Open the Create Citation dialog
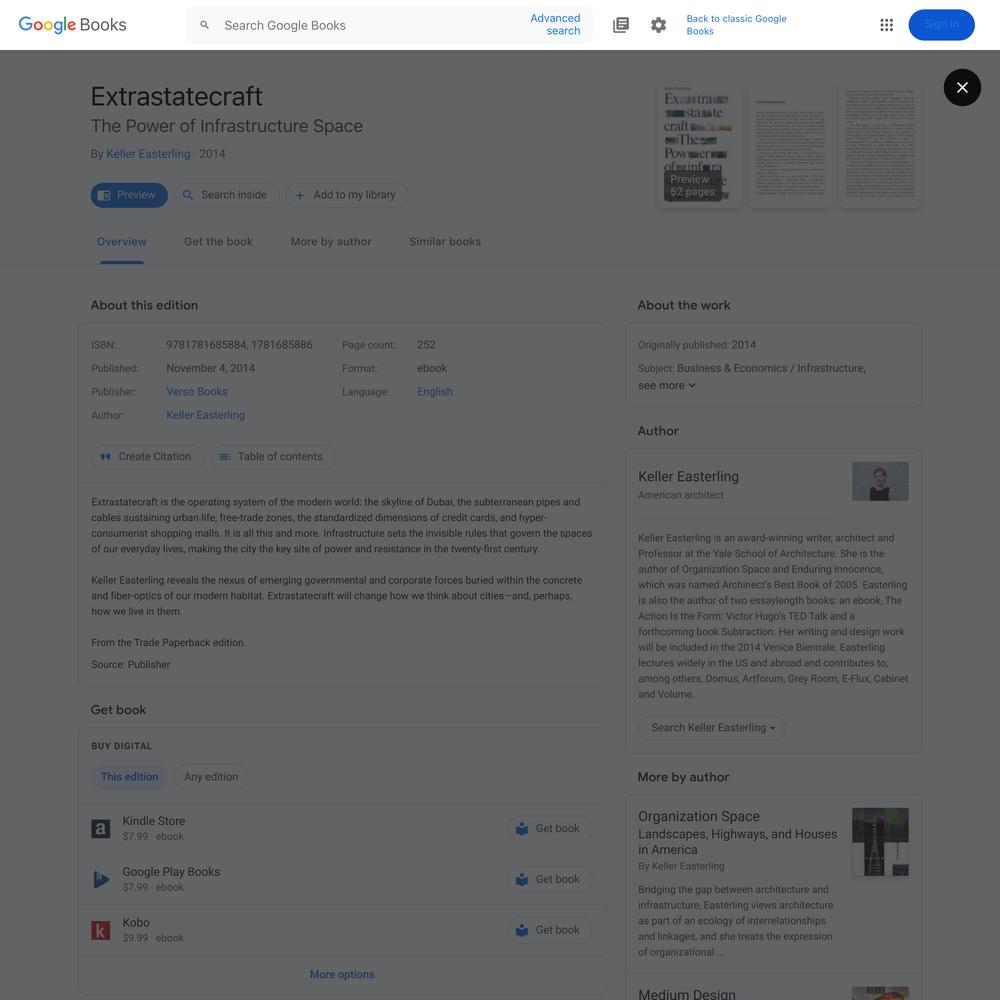 pos(147,457)
